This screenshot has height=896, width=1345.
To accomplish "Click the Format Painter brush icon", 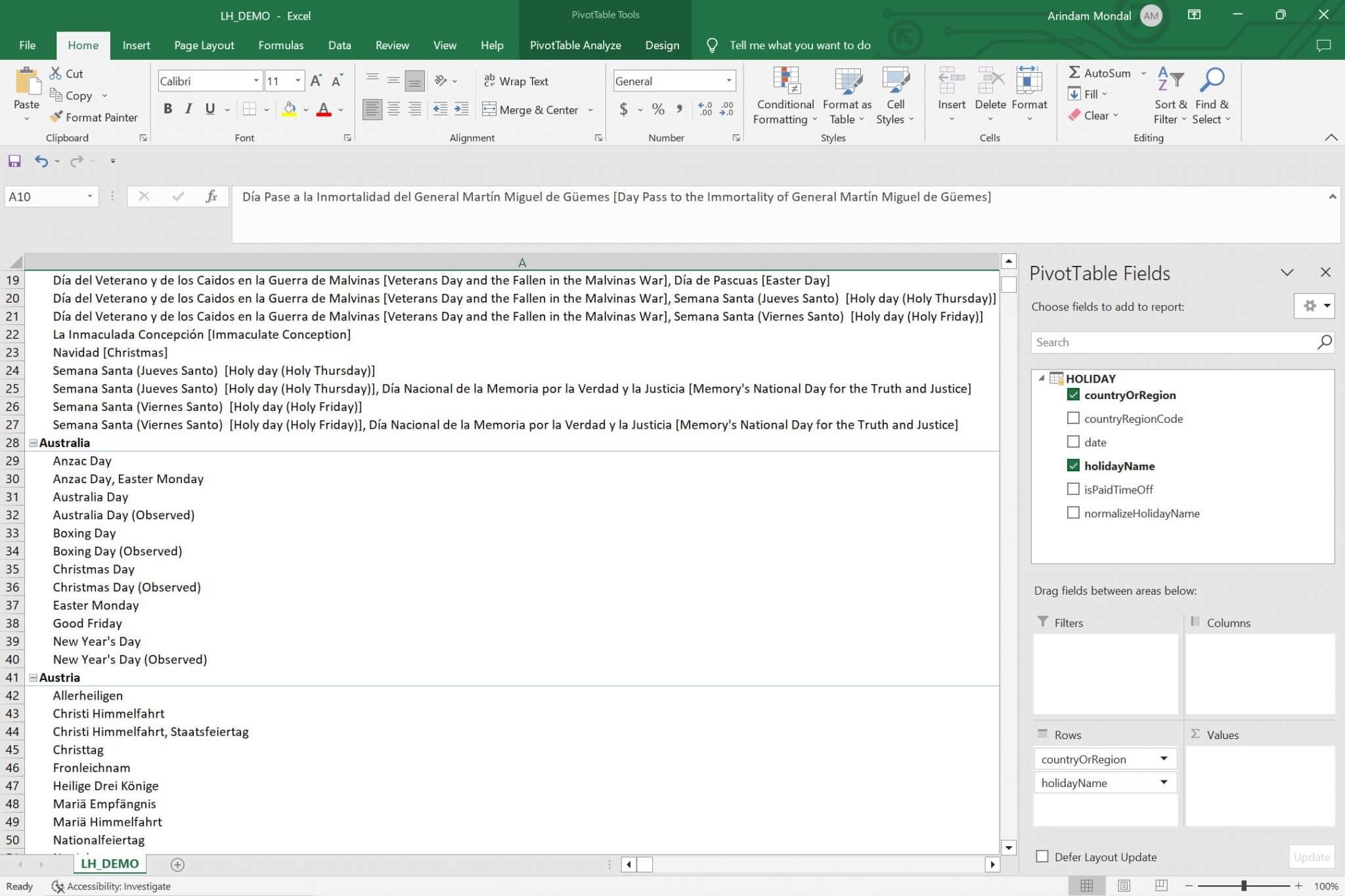I will [56, 117].
